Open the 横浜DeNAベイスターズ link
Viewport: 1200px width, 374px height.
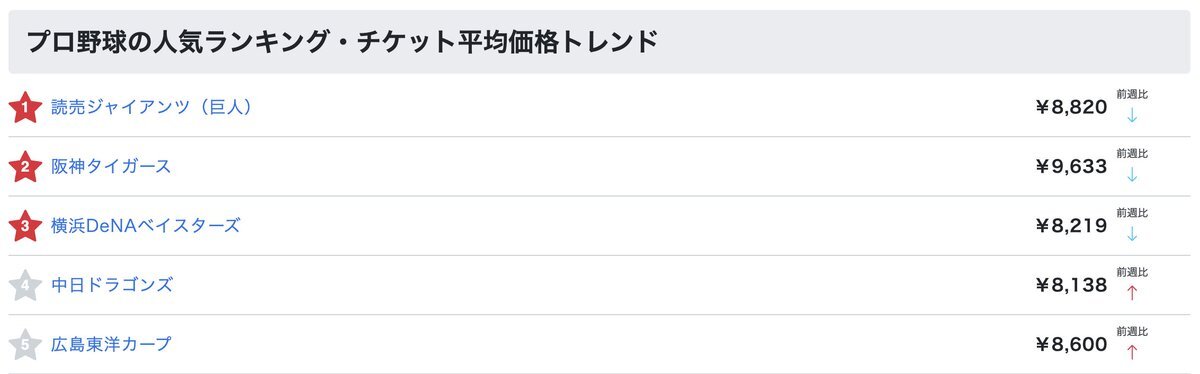pos(146,225)
